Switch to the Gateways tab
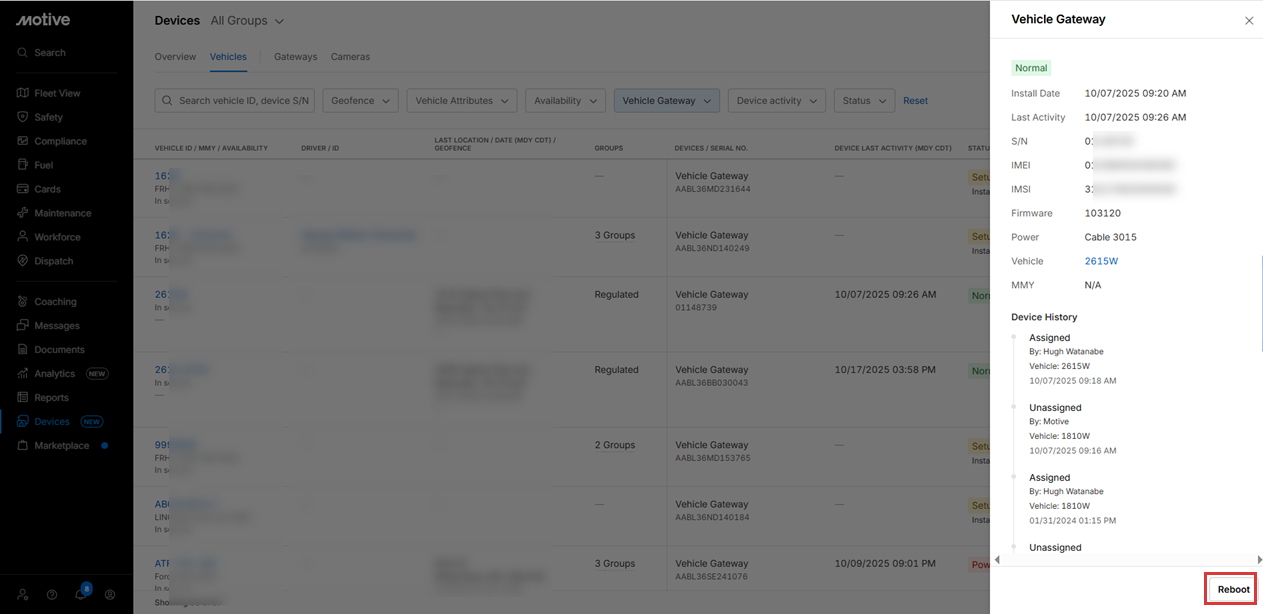 (x=295, y=57)
